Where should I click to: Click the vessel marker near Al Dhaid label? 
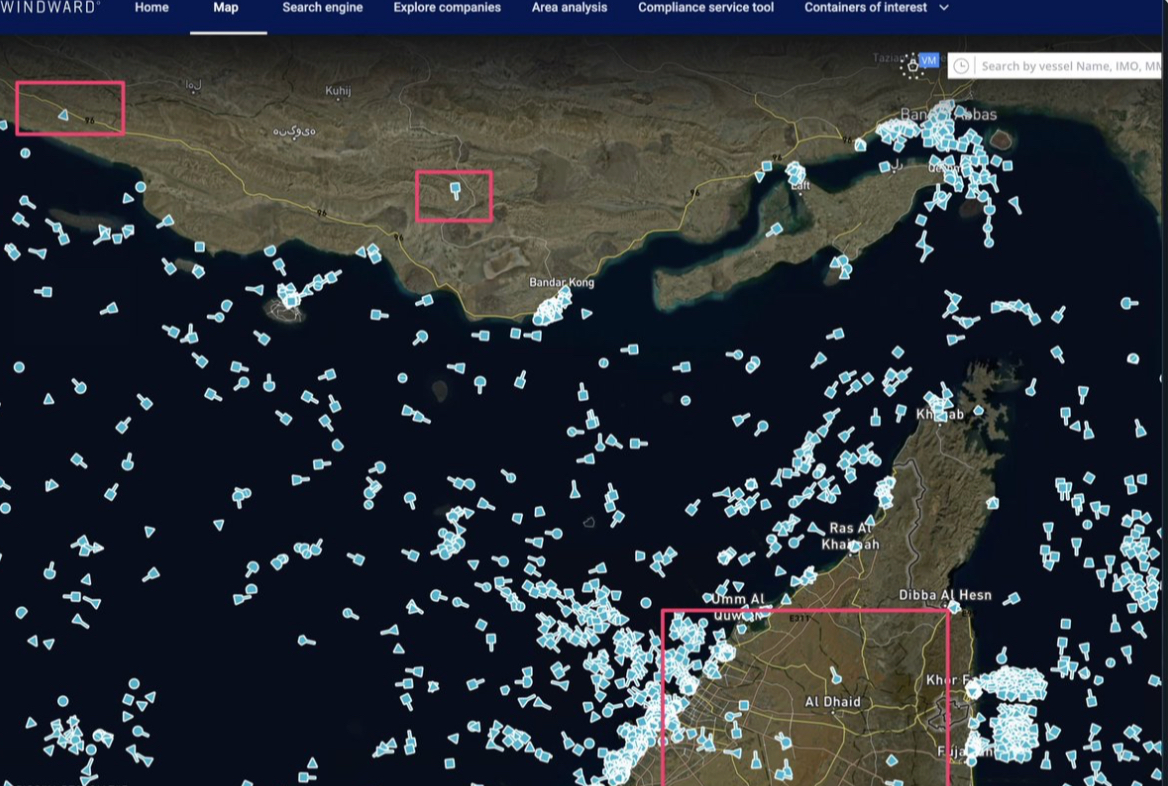(836, 676)
